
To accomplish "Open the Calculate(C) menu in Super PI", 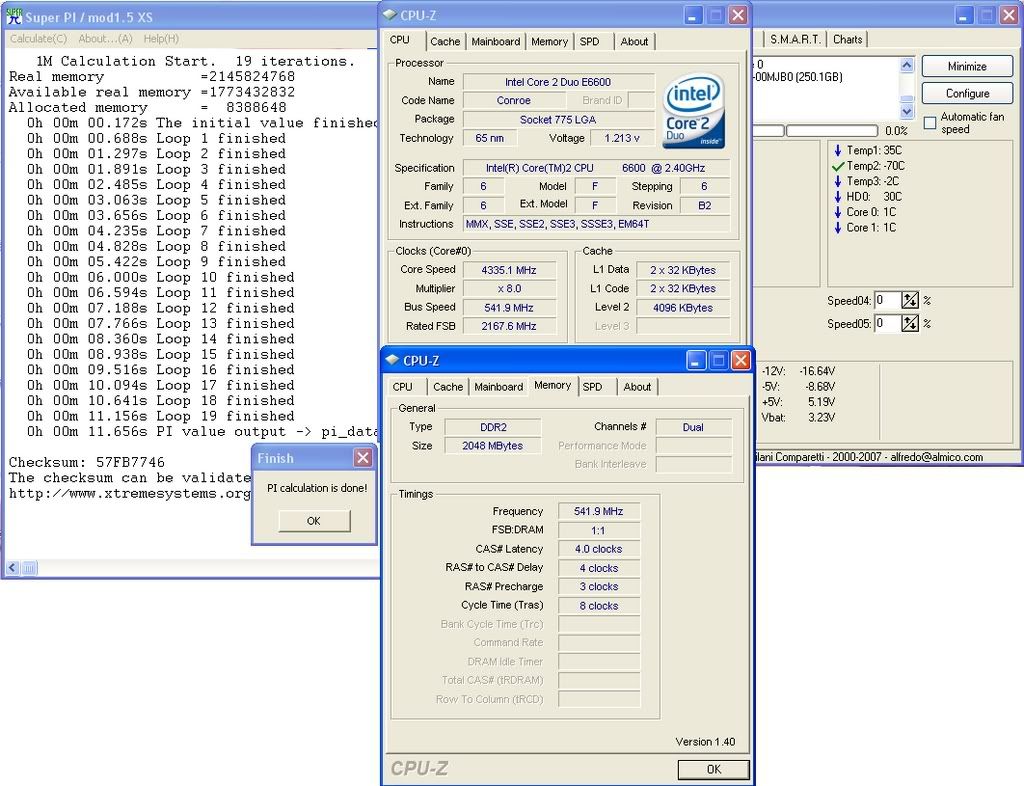I will (x=38, y=39).
